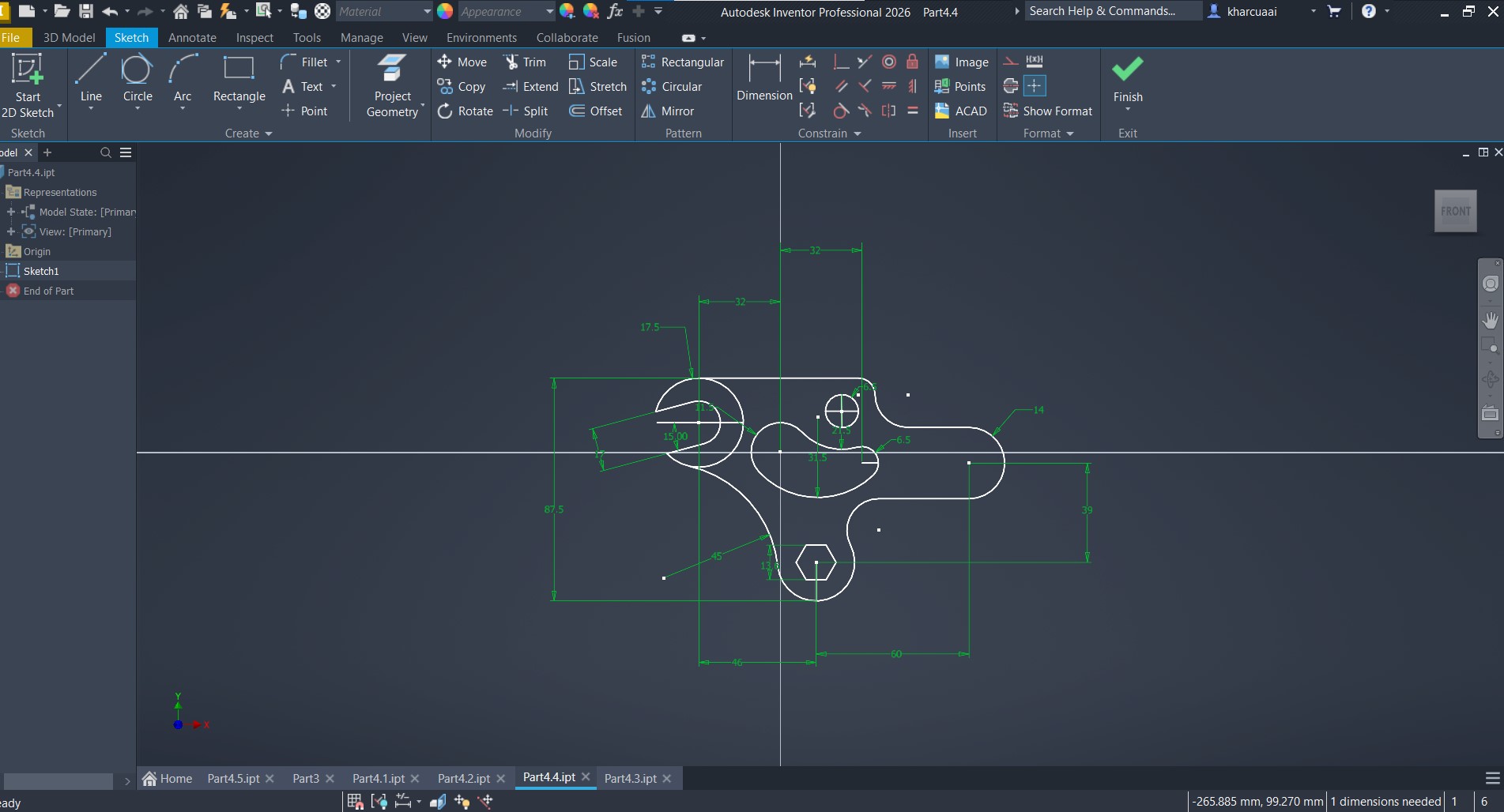Select the Circle sketch tool
The image size is (1504, 812).
click(x=137, y=79)
